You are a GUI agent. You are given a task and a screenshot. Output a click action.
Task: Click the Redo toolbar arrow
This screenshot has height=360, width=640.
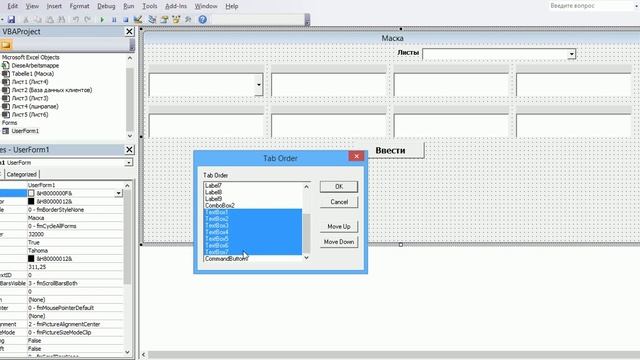[87, 19]
